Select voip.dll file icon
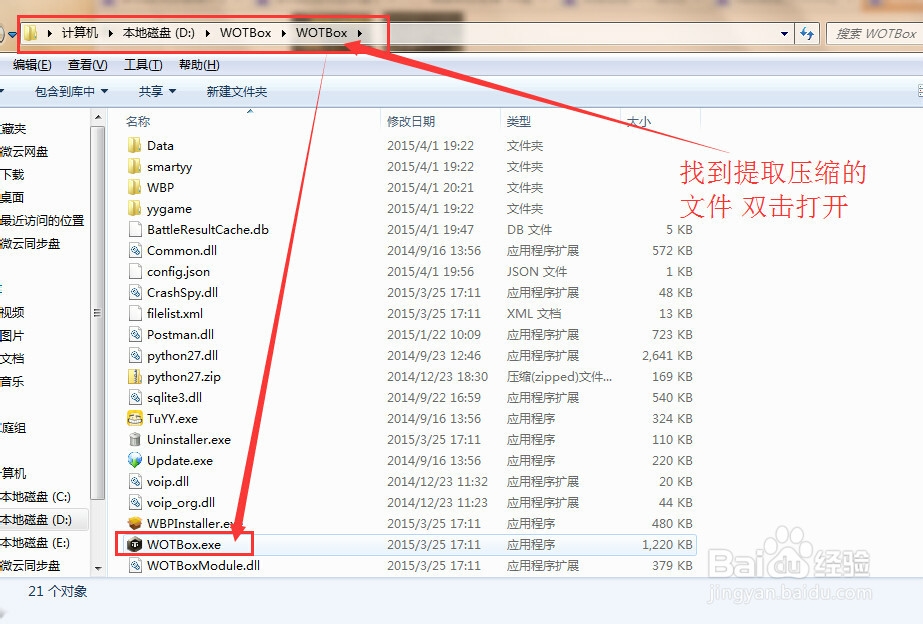 tap(135, 482)
